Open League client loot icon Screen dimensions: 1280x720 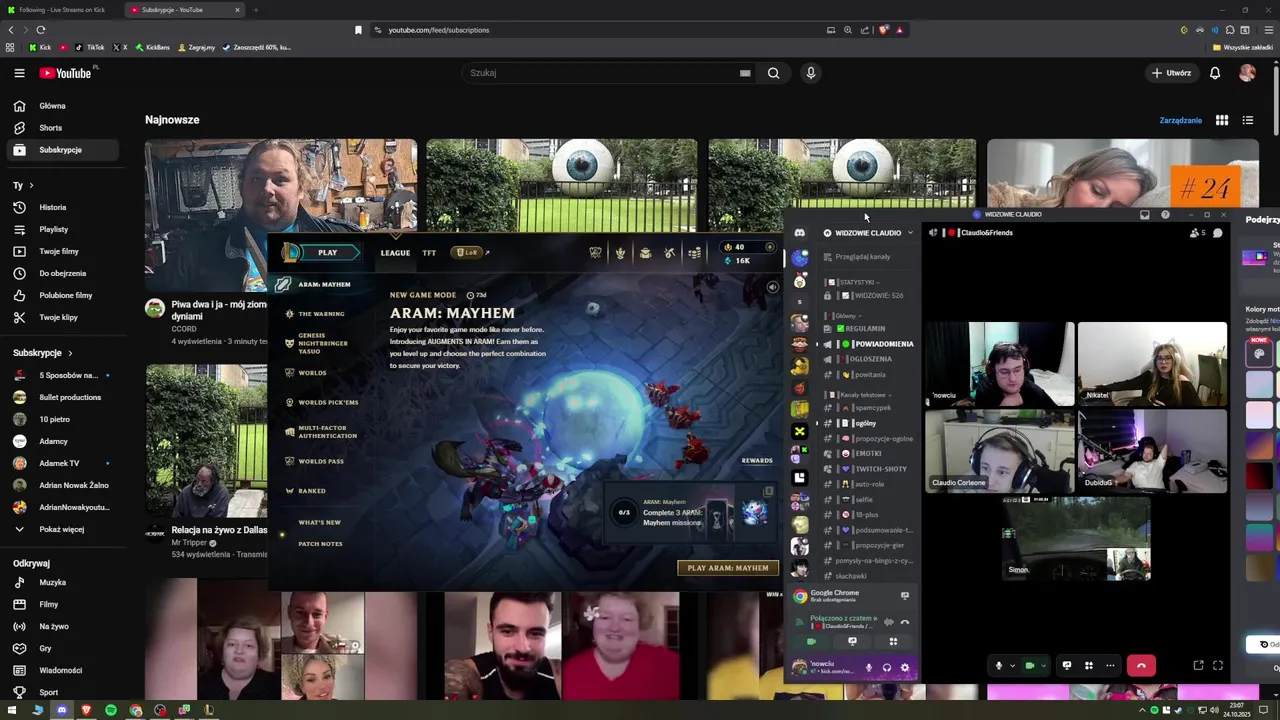click(670, 253)
